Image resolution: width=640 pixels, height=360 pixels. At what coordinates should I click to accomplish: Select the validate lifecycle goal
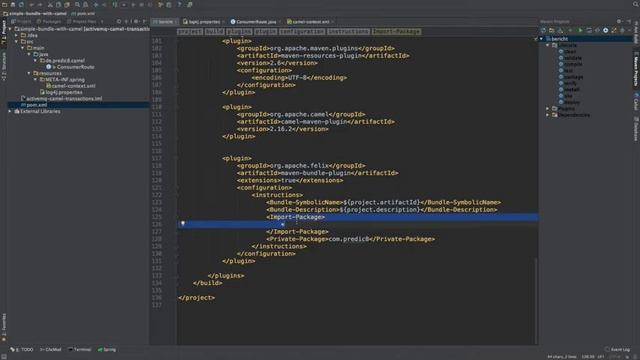570,58
